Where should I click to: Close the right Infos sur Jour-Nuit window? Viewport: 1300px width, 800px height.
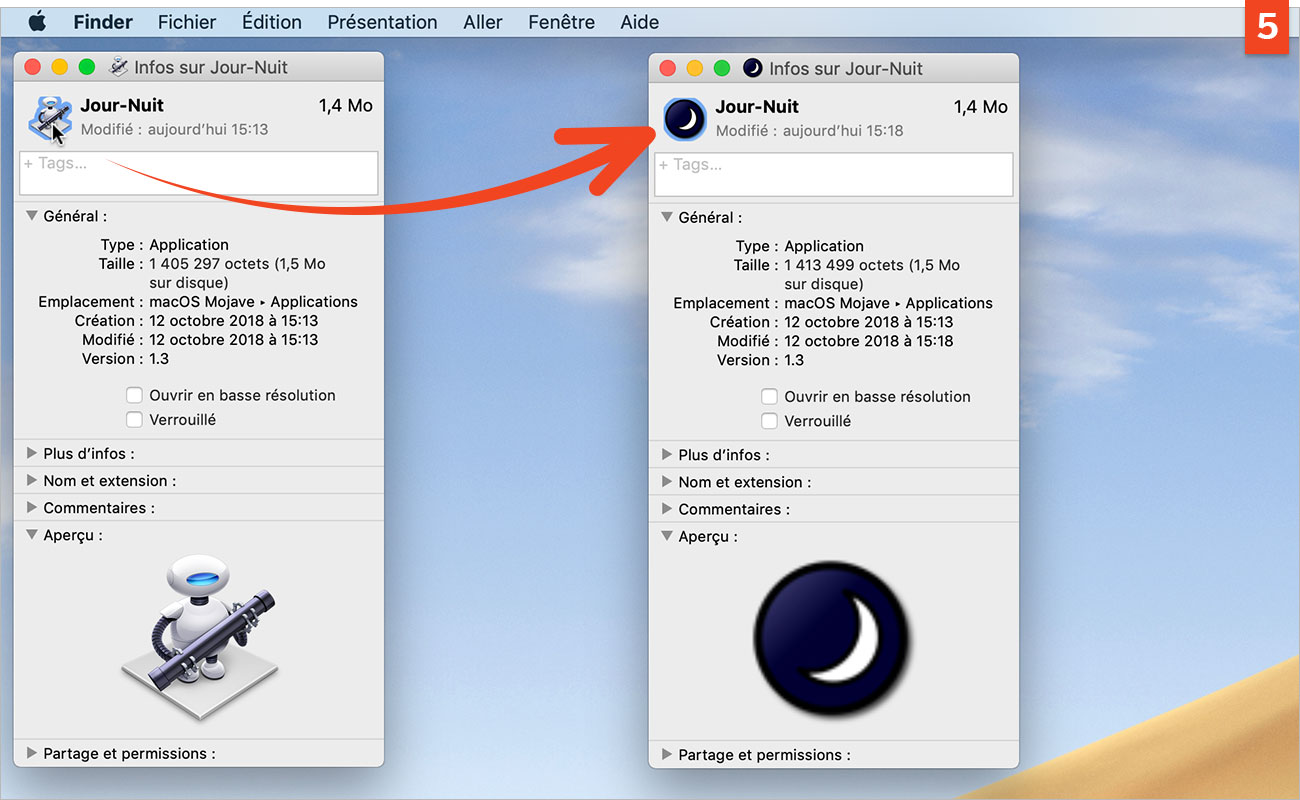coord(667,68)
